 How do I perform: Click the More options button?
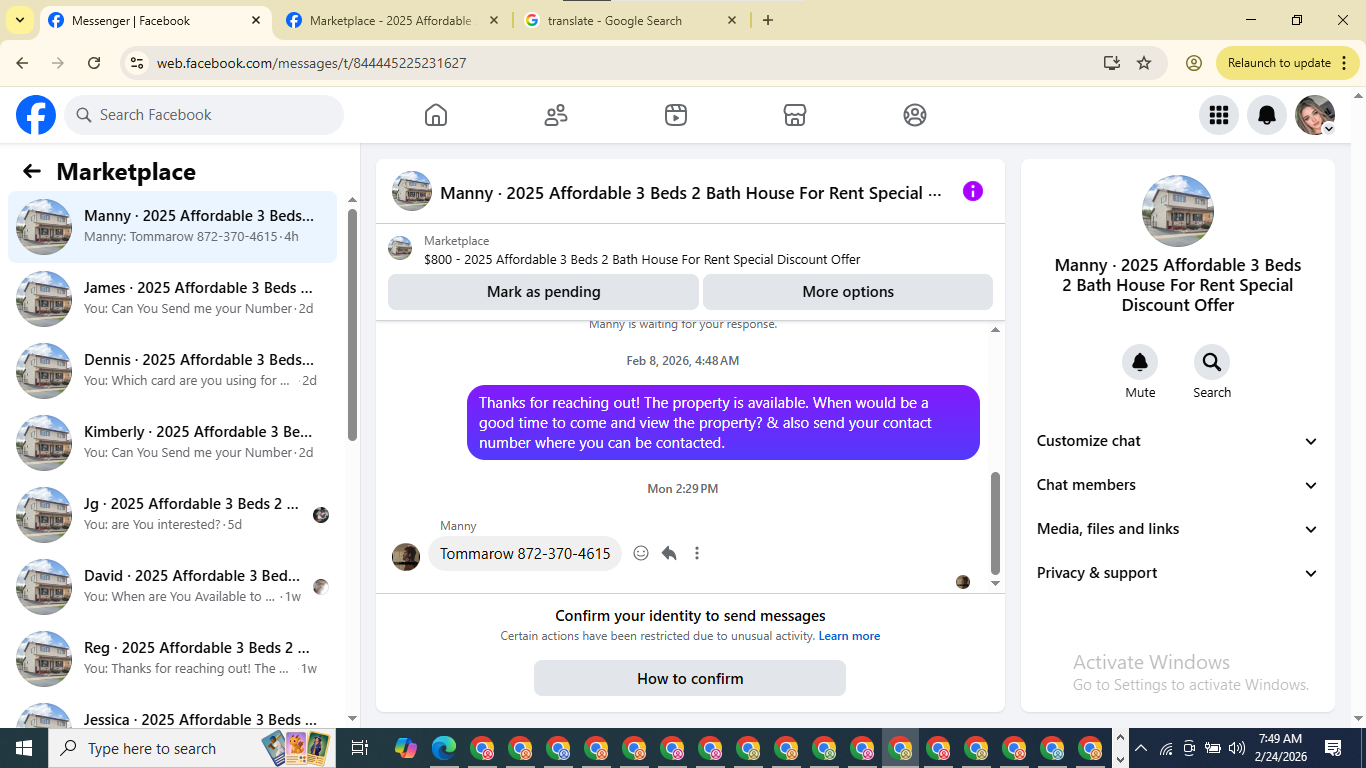coord(848,292)
